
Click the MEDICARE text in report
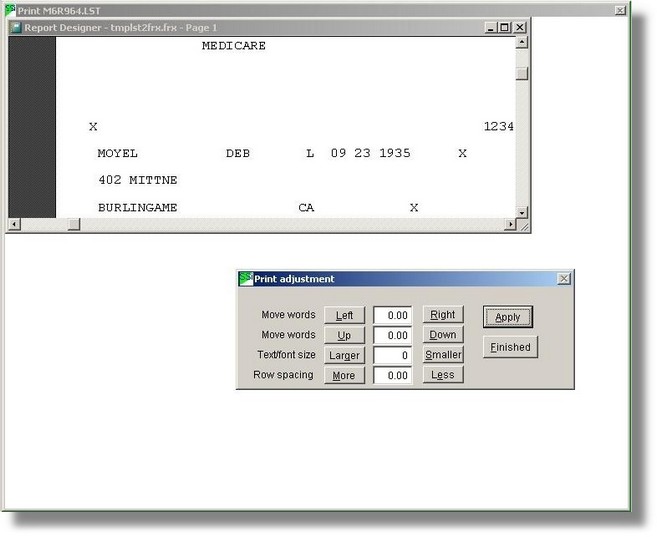coord(234,46)
